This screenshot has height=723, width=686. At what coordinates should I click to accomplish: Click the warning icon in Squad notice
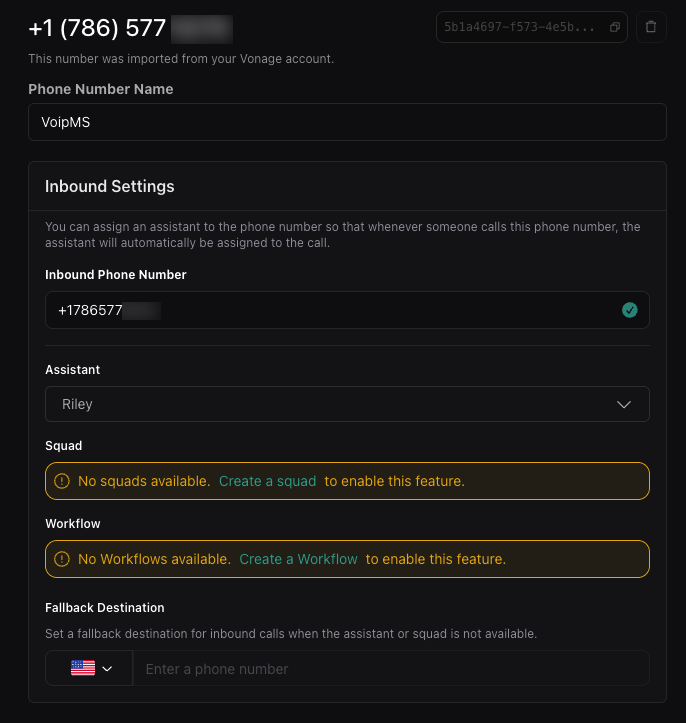point(62,481)
